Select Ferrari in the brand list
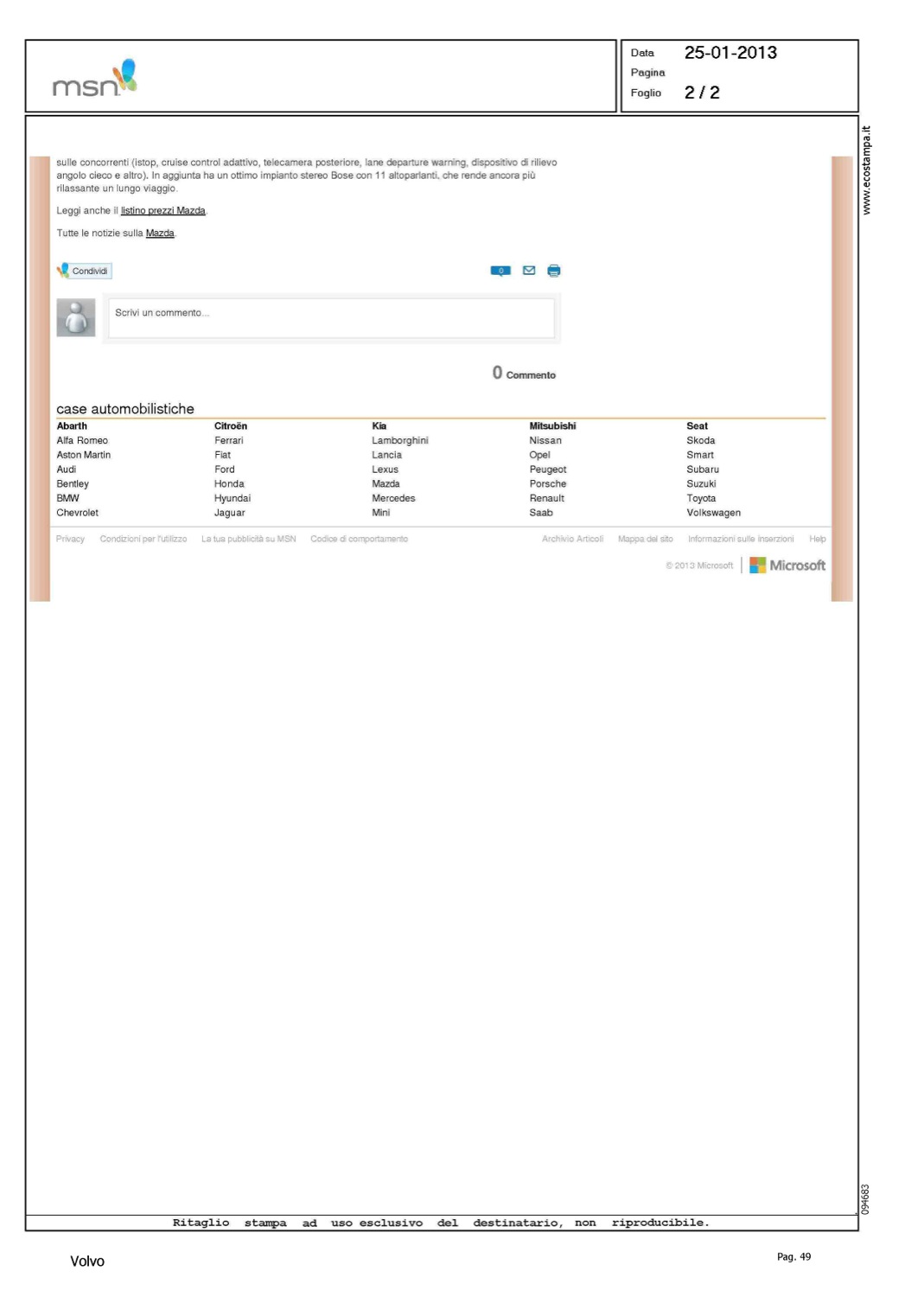Viewport: 924px width, 1297px height. click(229, 441)
